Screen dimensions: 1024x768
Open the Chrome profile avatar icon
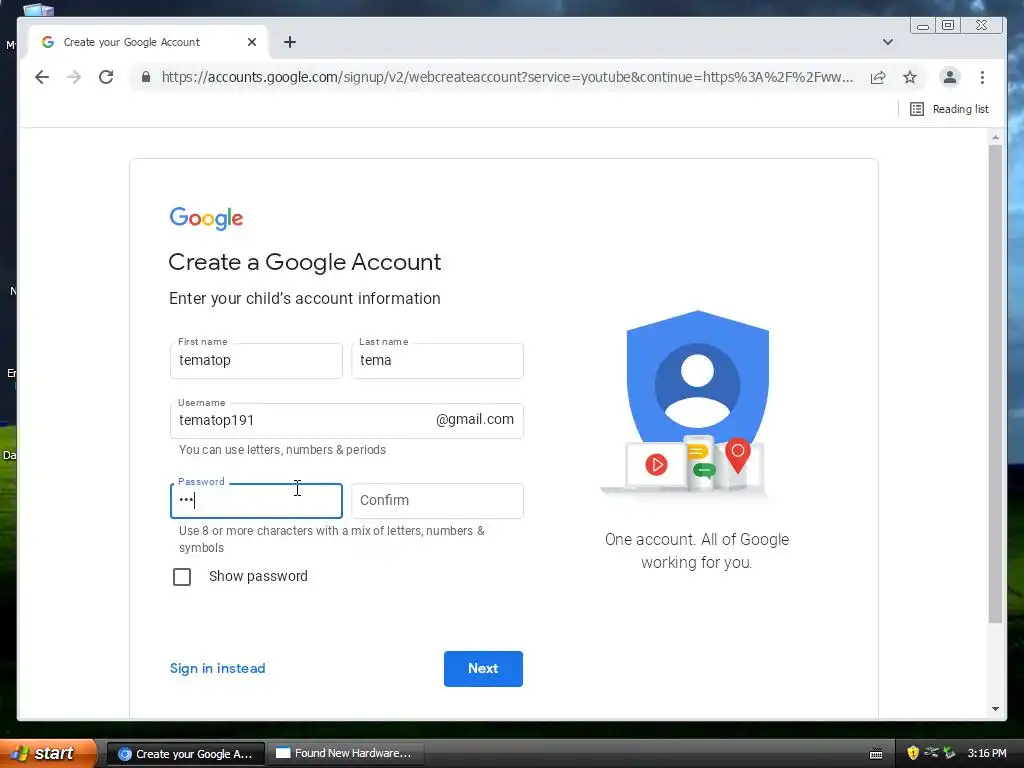click(x=950, y=77)
